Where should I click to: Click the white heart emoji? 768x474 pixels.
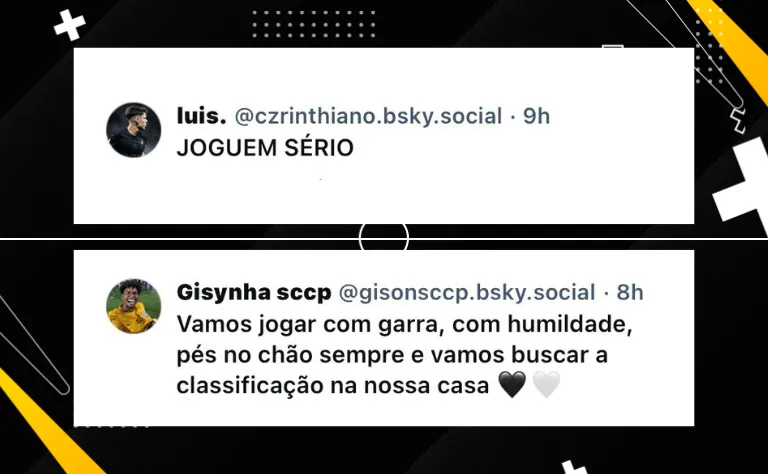[x=546, y=384]
